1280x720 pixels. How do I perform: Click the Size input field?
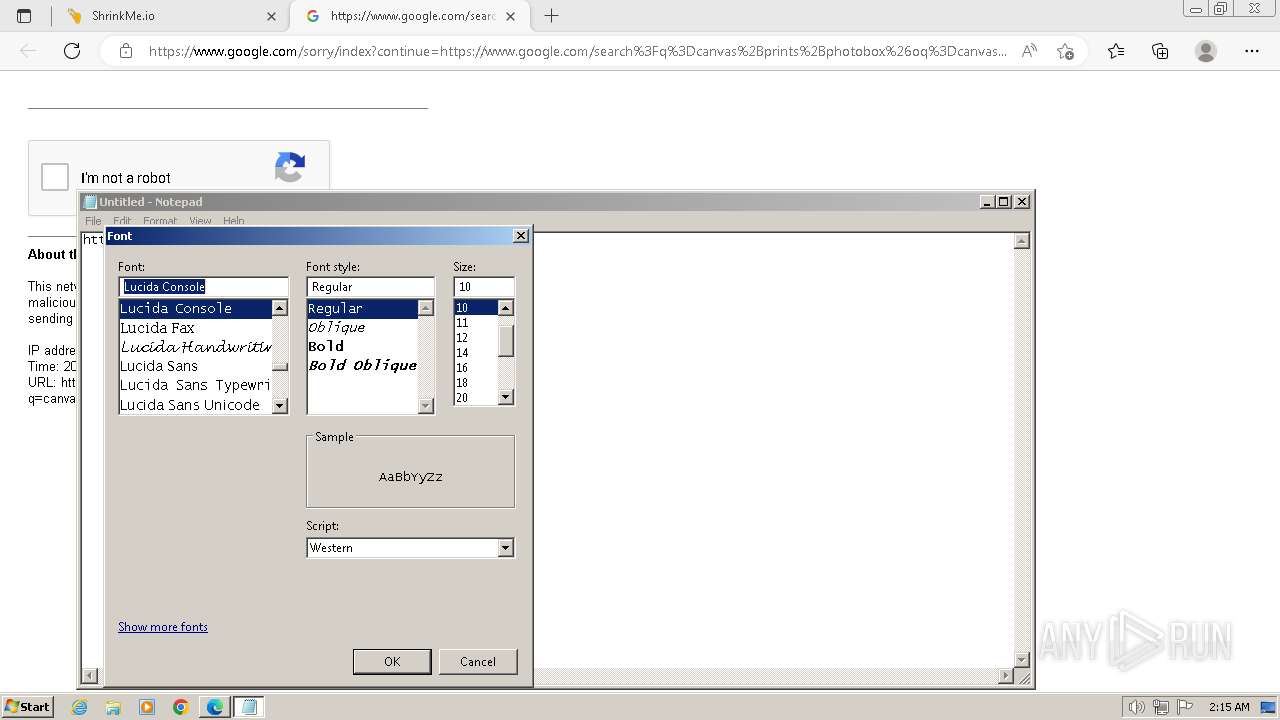484,286
